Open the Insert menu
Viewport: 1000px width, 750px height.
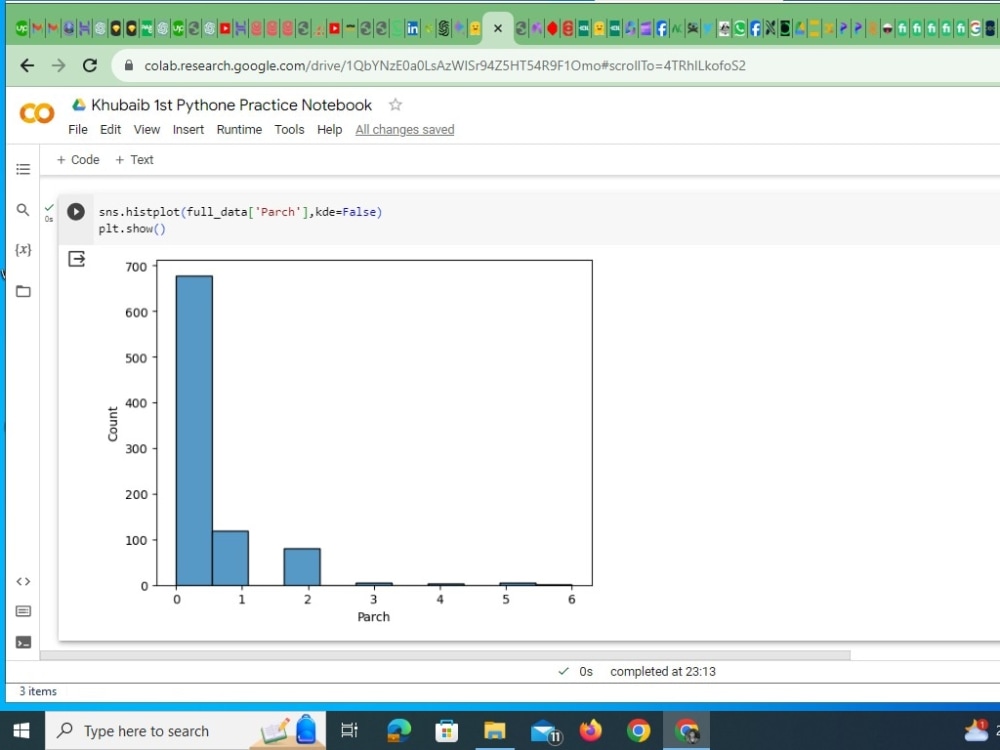point(188,129)
